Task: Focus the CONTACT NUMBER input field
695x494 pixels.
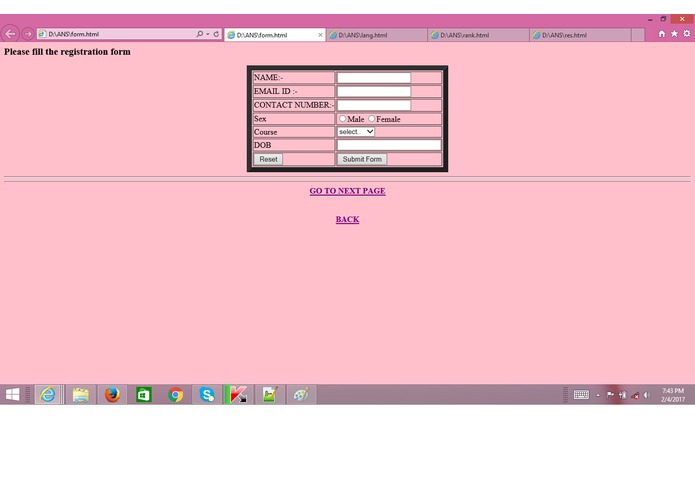Action: [374, 105]
